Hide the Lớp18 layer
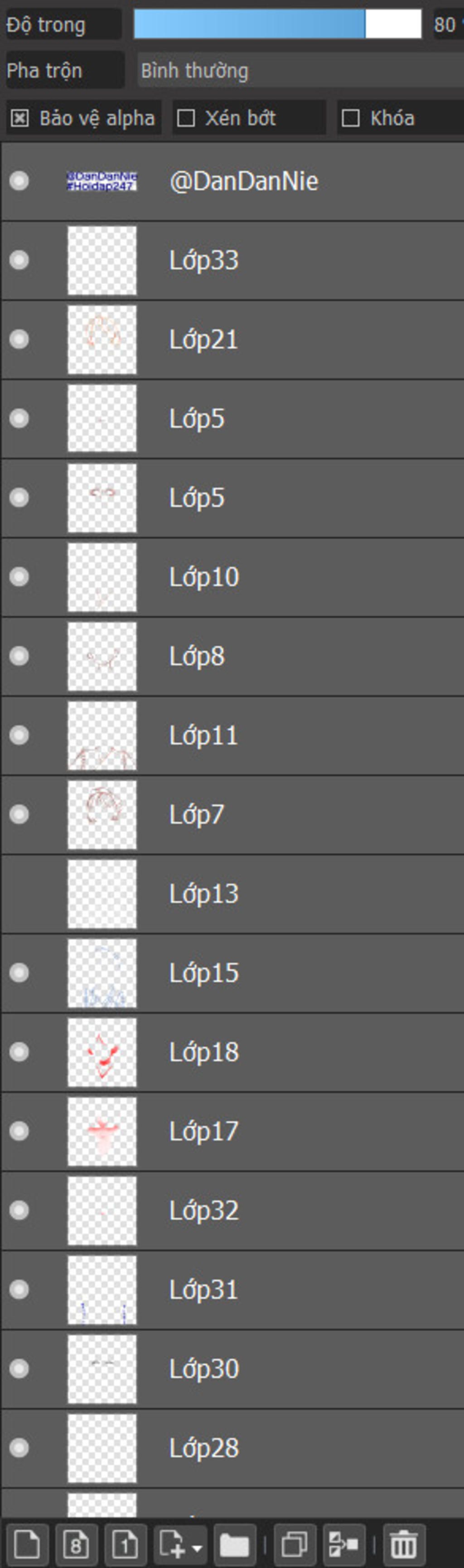464x1568 pixels. [x=19, y=1052]
